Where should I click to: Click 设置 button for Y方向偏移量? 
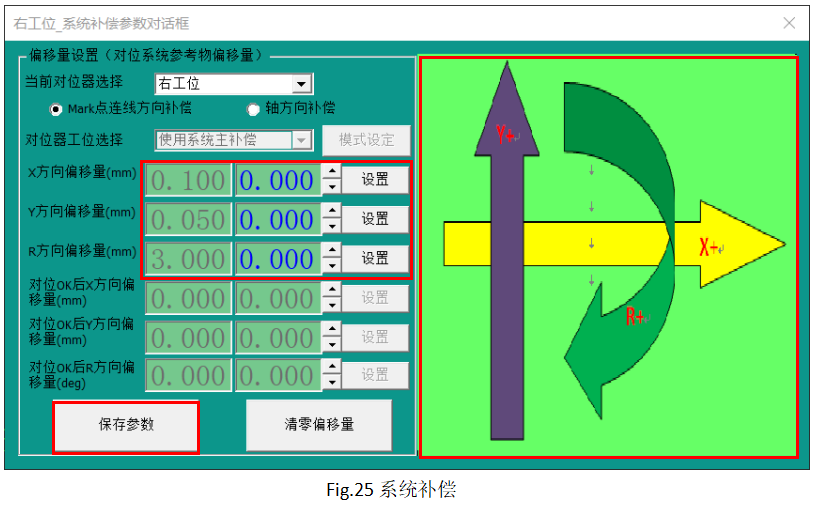(x=375, y=219)
